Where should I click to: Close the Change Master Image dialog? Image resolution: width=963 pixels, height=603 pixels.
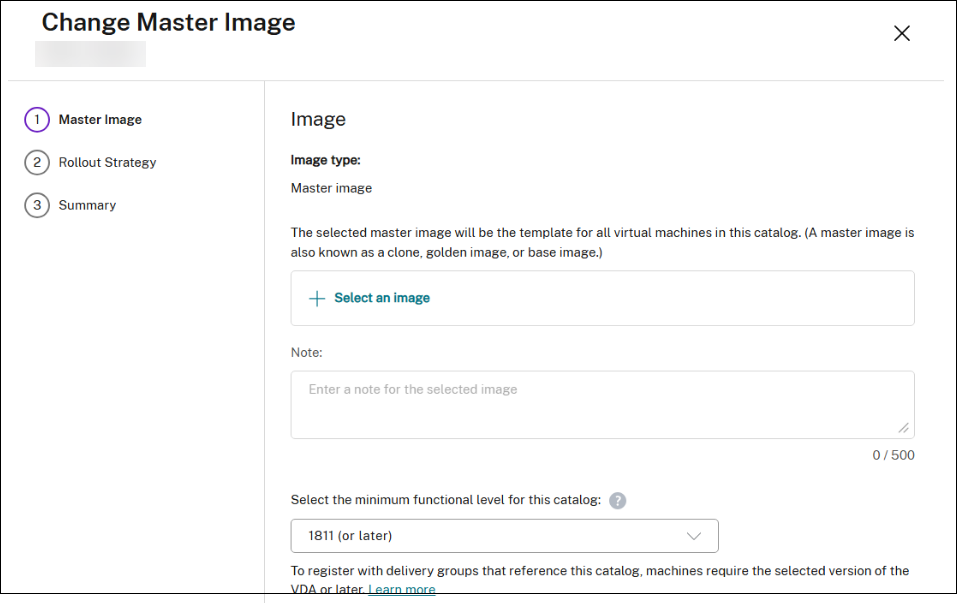point(901,34)
